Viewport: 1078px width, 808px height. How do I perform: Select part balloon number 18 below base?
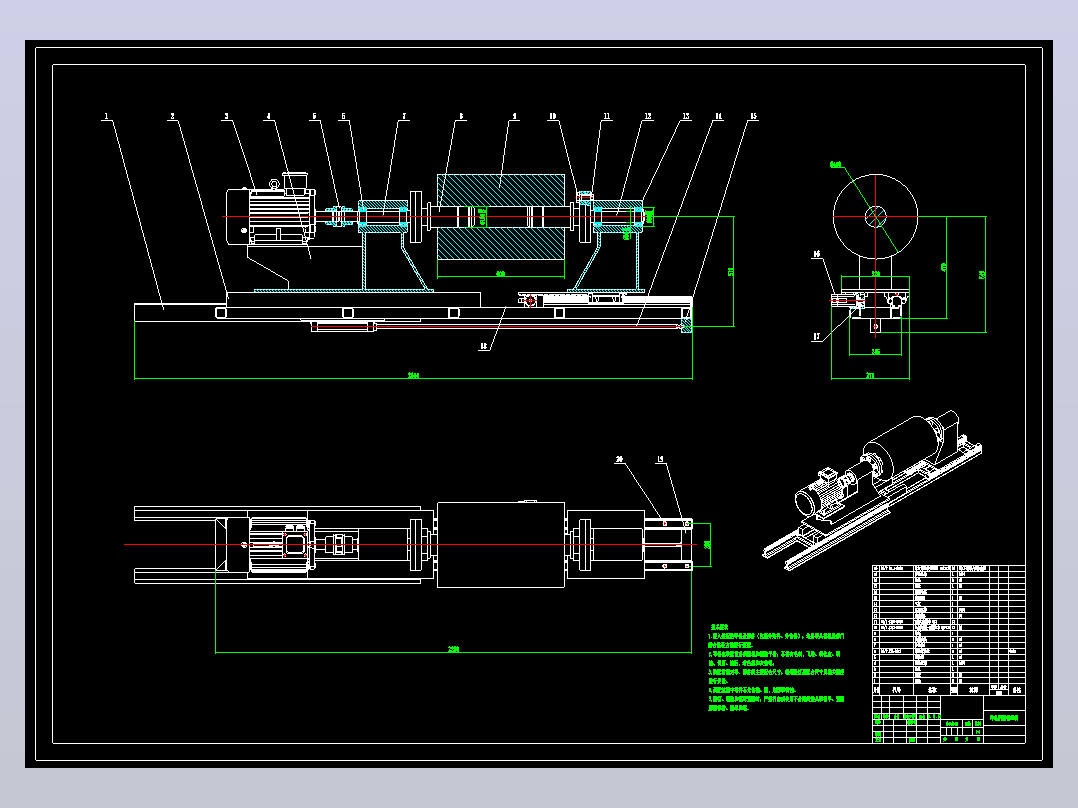[484, 347]
